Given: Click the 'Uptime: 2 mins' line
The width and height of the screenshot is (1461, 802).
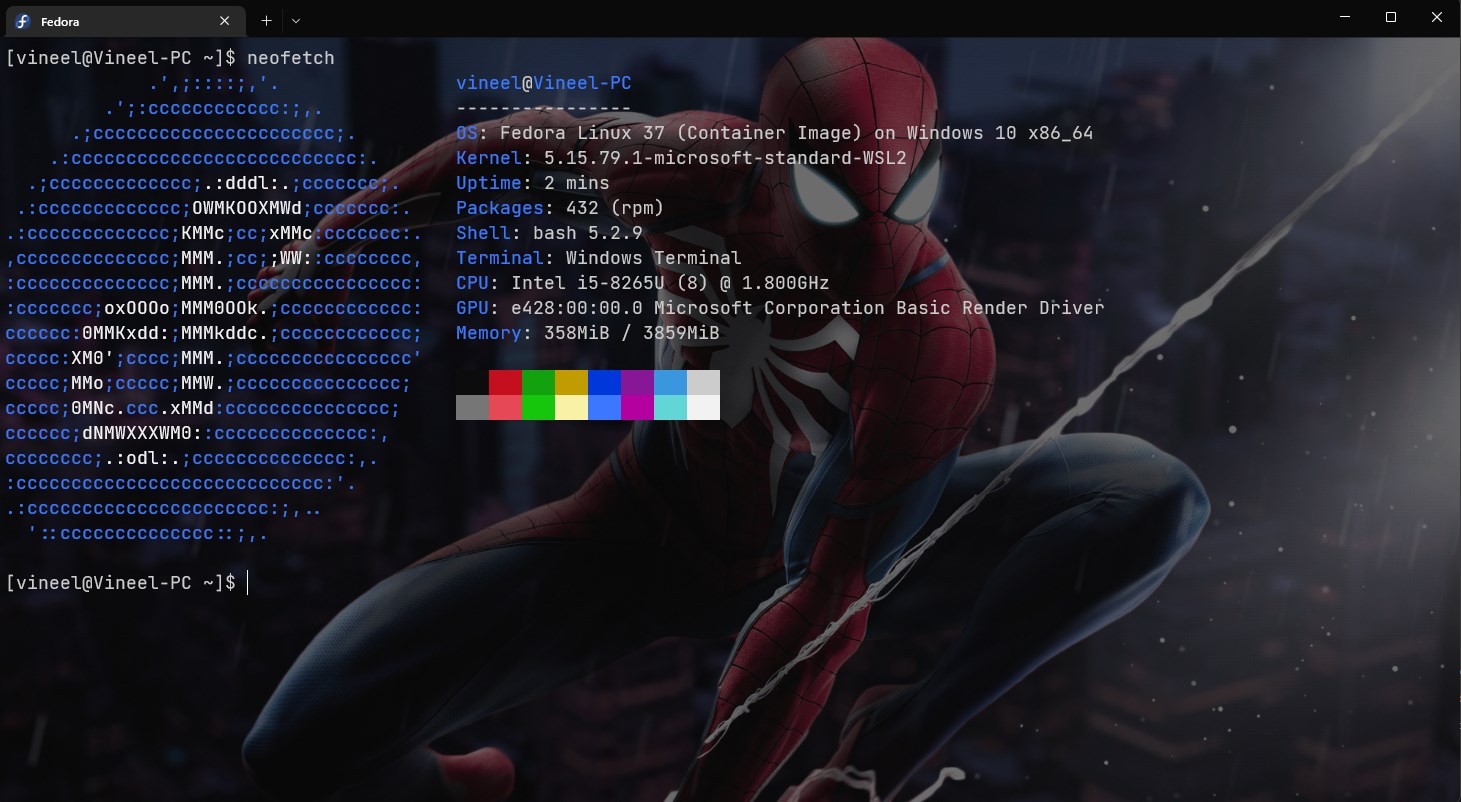Looking at the screenshot, I should pos(533,183).
